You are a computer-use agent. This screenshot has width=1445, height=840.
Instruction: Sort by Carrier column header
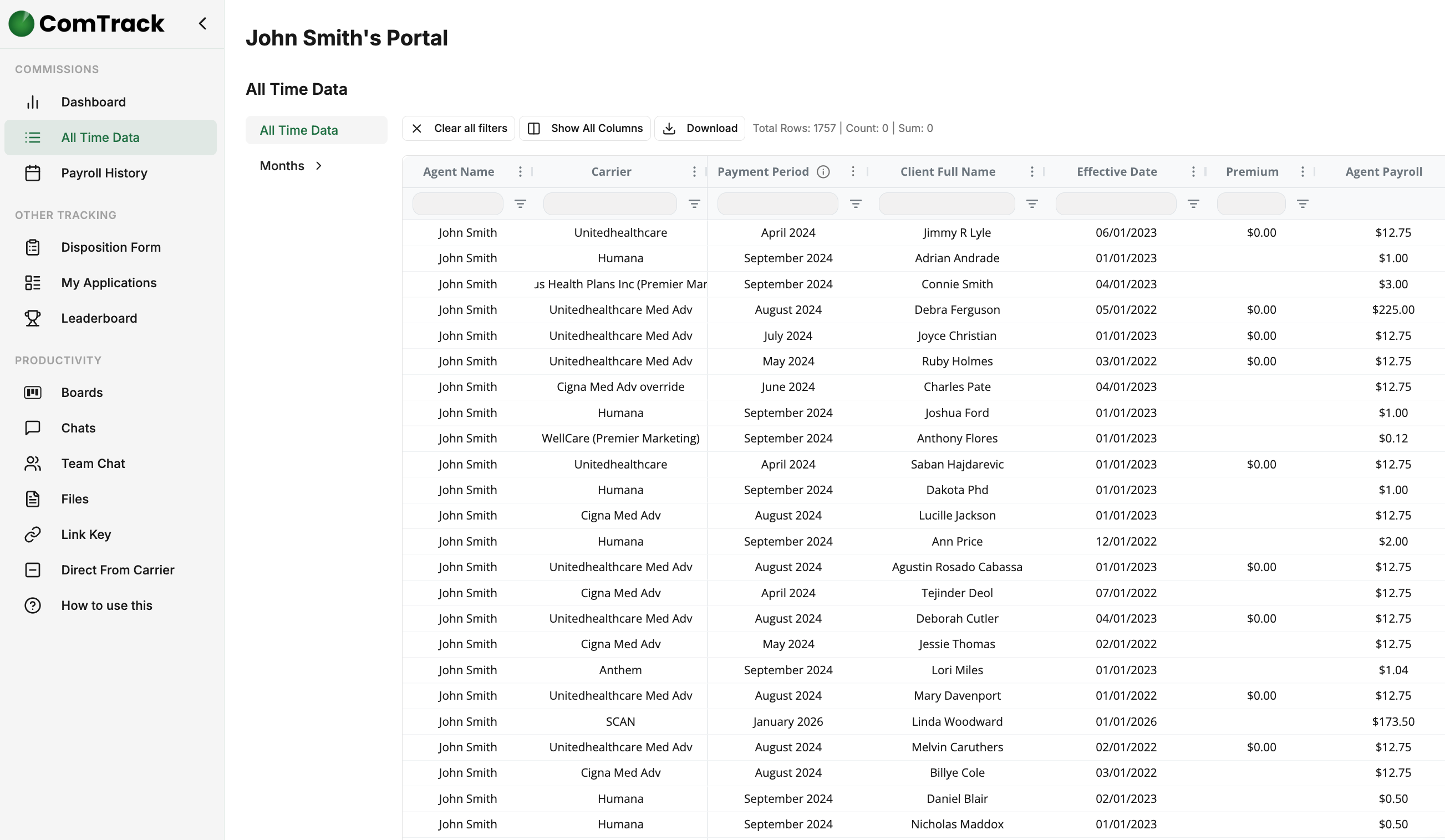[611, 172]
